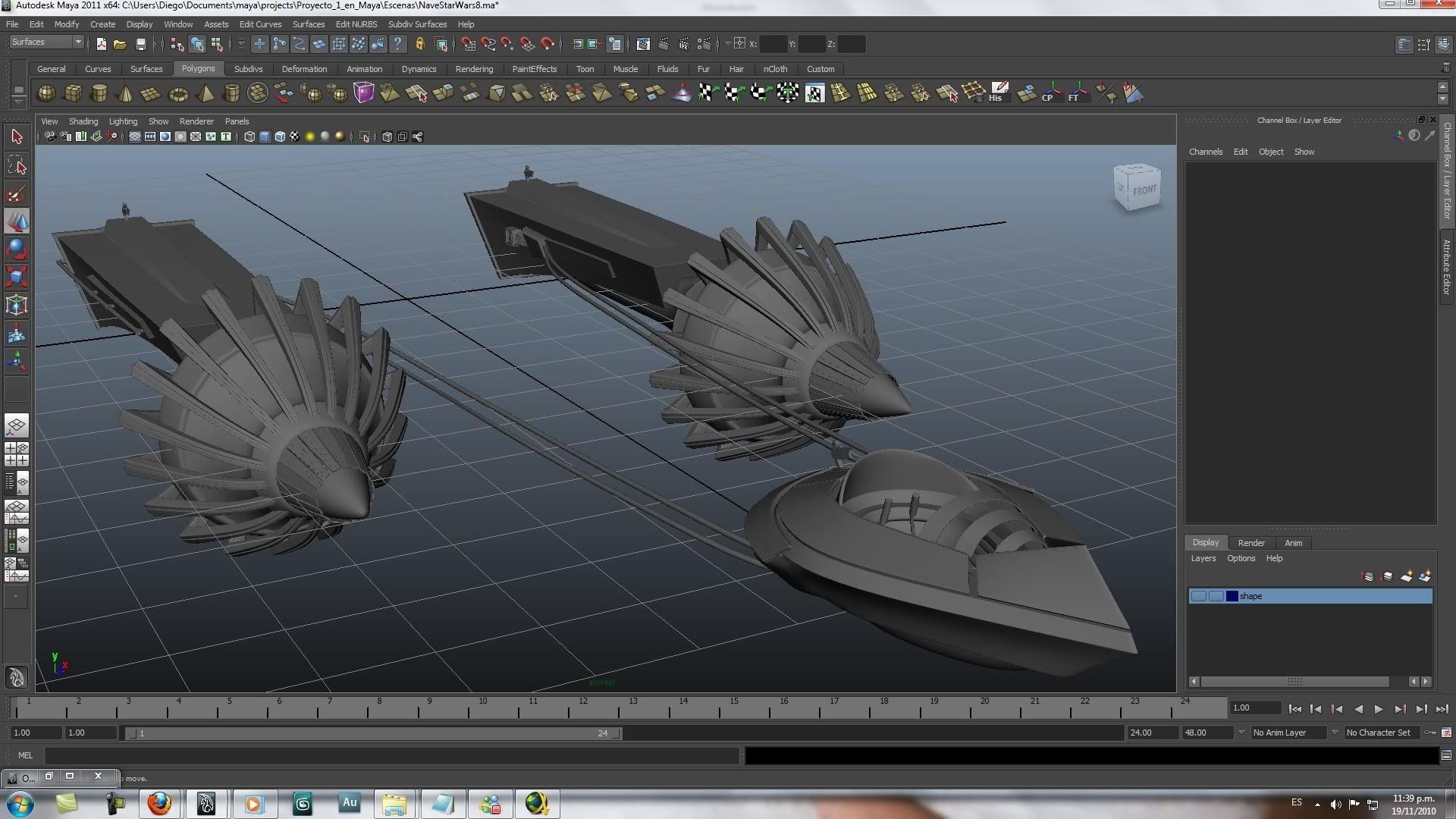
Task: Open the input field mode dropdown beside X
Action: pos(727,44)
